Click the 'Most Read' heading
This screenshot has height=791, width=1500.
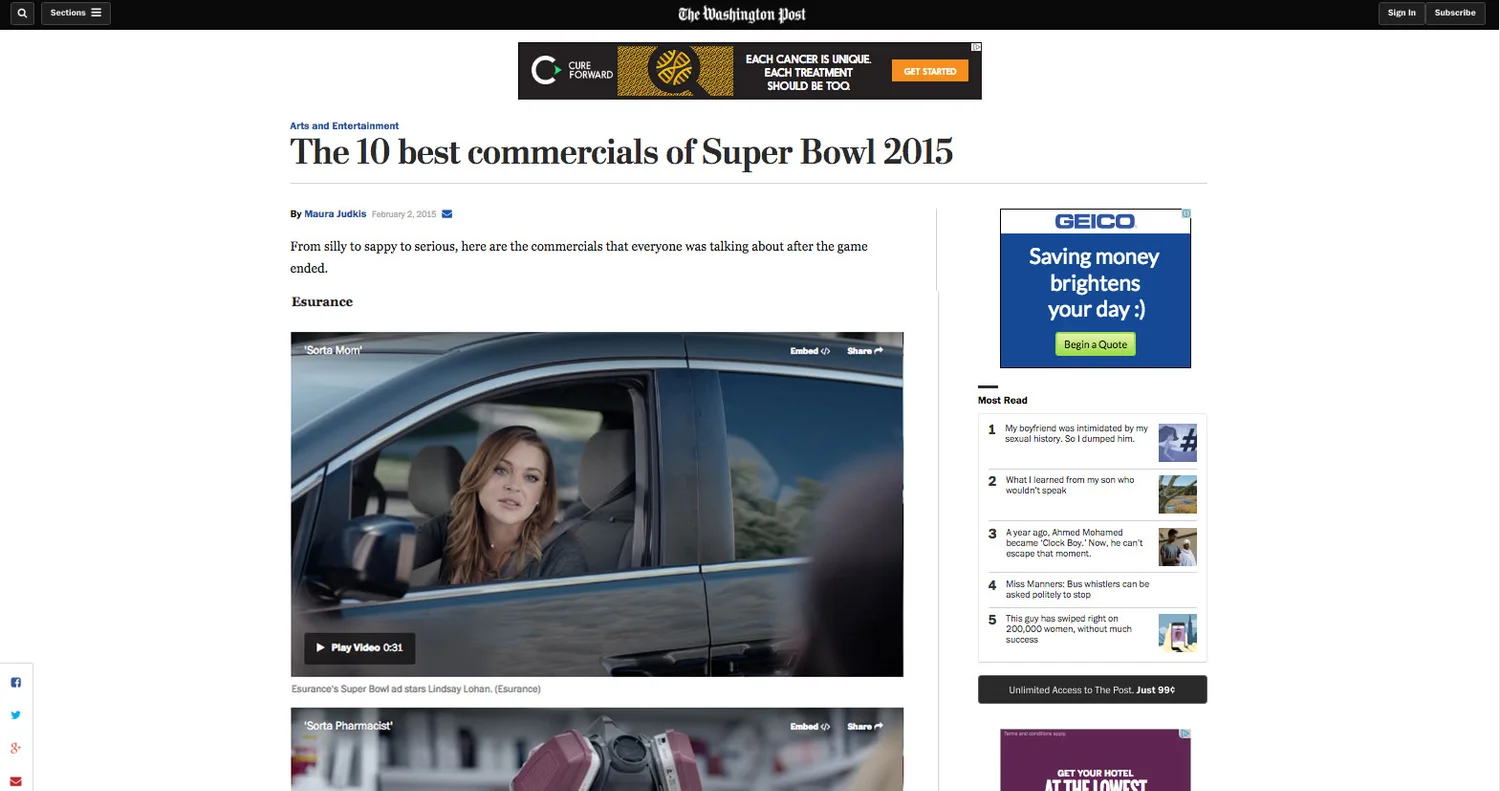pos(1002,400)
